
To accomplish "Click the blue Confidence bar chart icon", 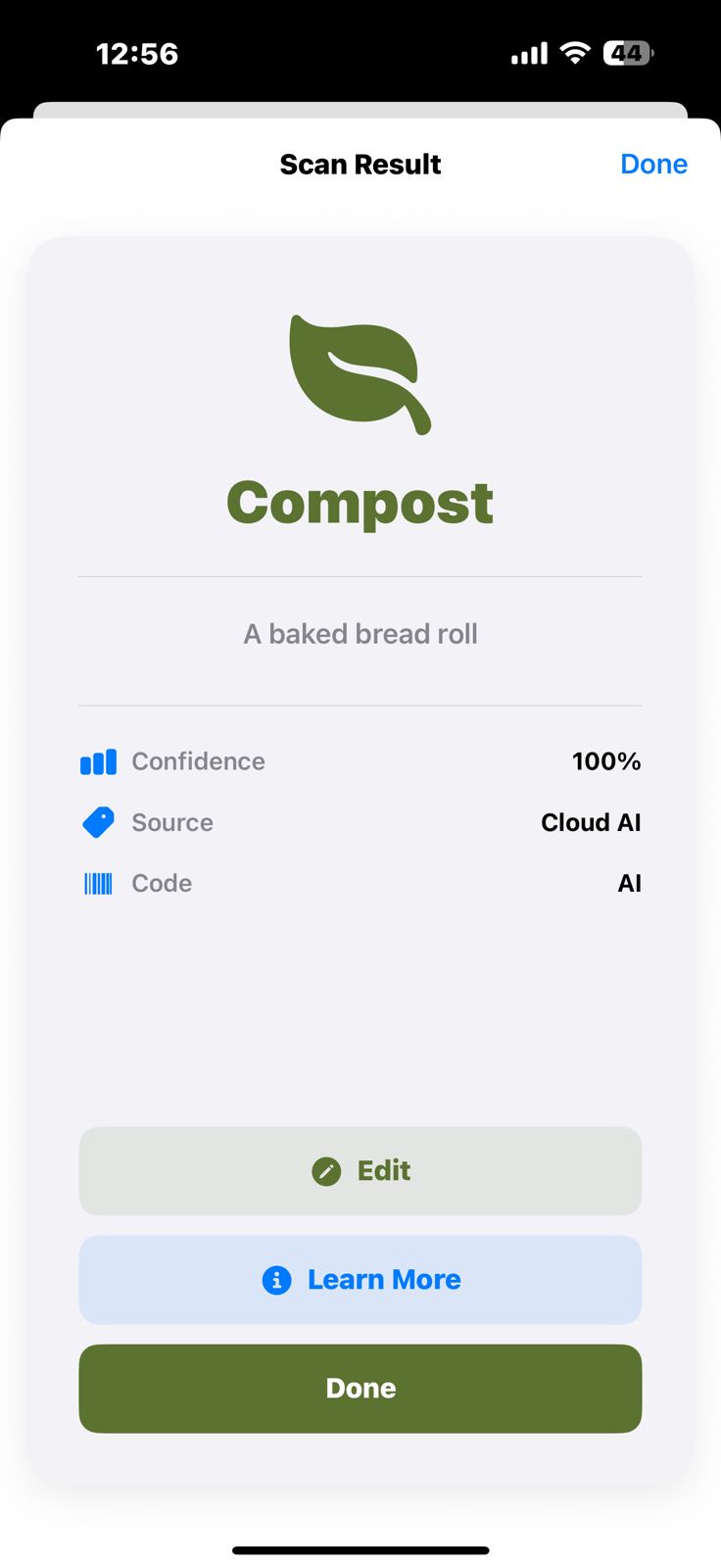I will 98,761.
